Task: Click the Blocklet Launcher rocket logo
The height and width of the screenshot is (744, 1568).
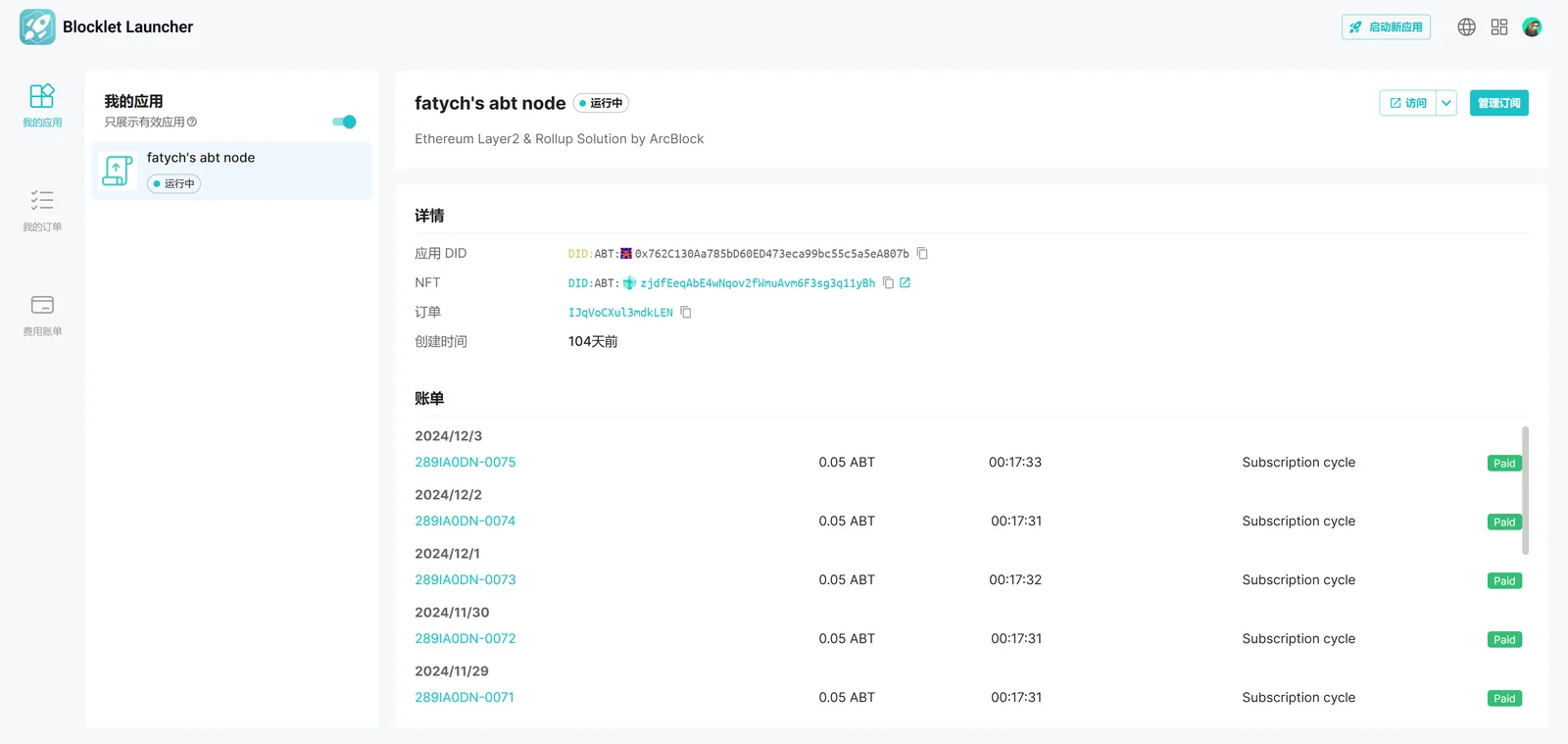Action: click(x=37, y=26)
